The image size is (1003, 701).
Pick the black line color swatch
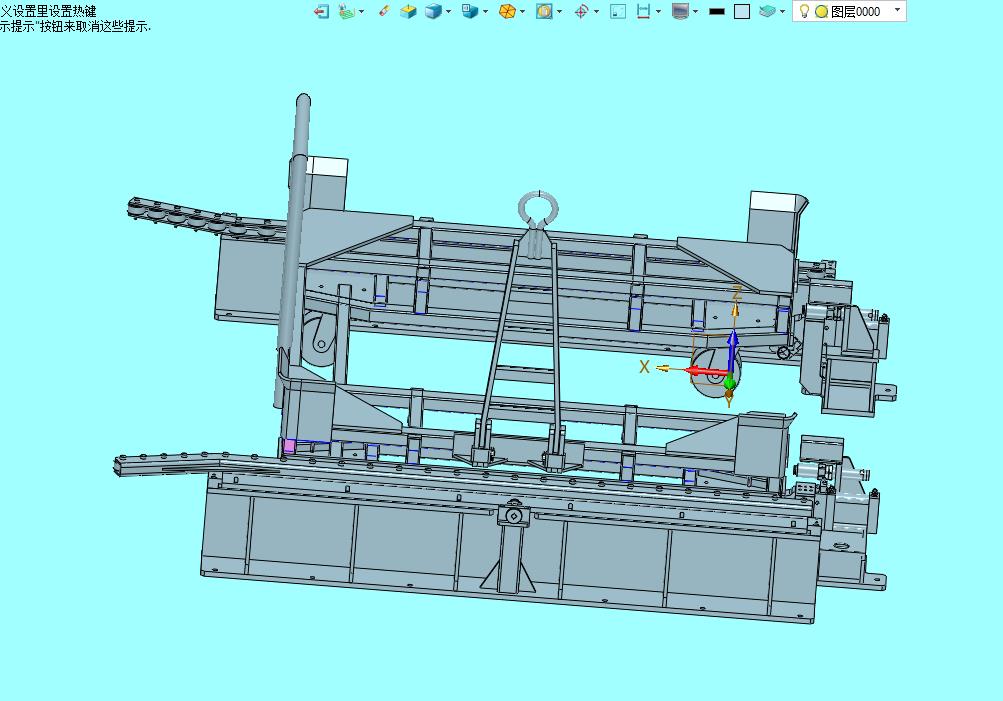[718, 12]
